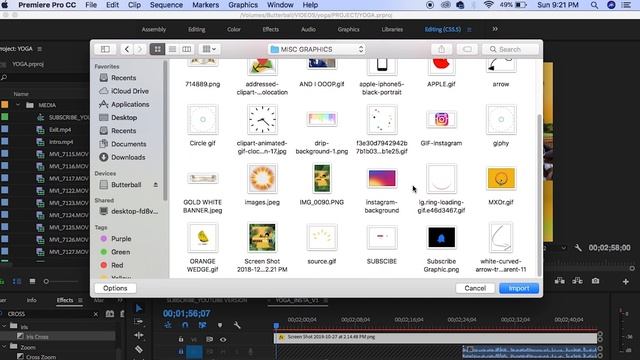Select the Red tag in sidebar
Image resolution: width=640 pixels, height=360 pixels.
(112, 265)
